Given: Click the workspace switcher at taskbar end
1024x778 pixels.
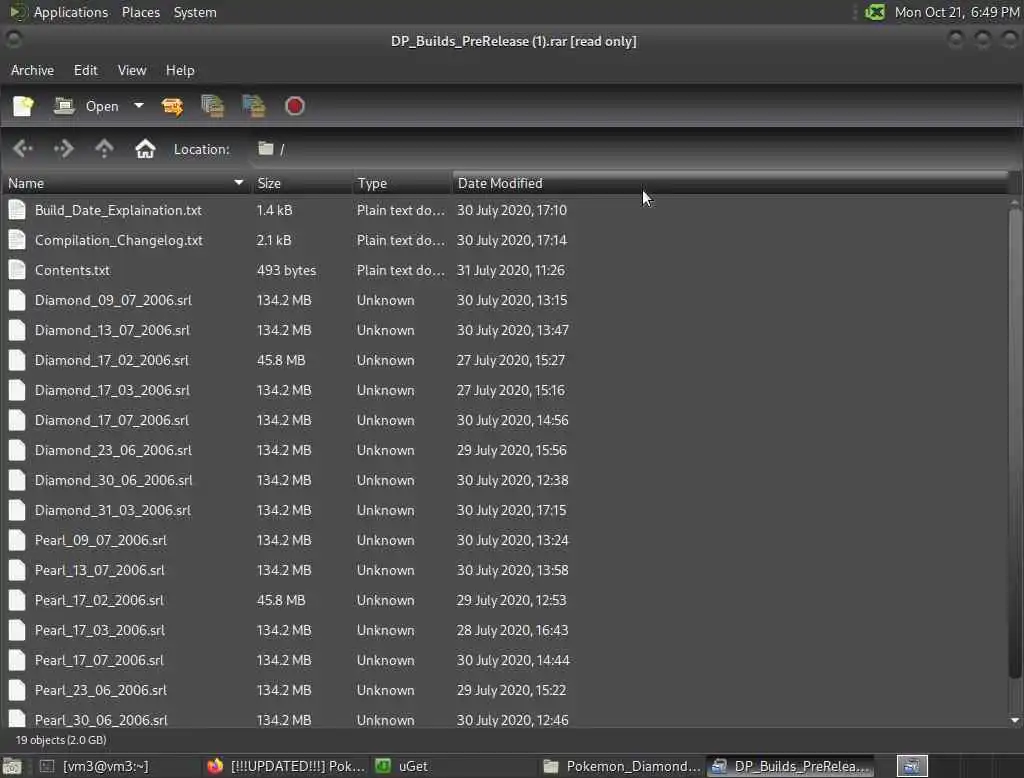Looking at the screenshot, I should point(912,766).
